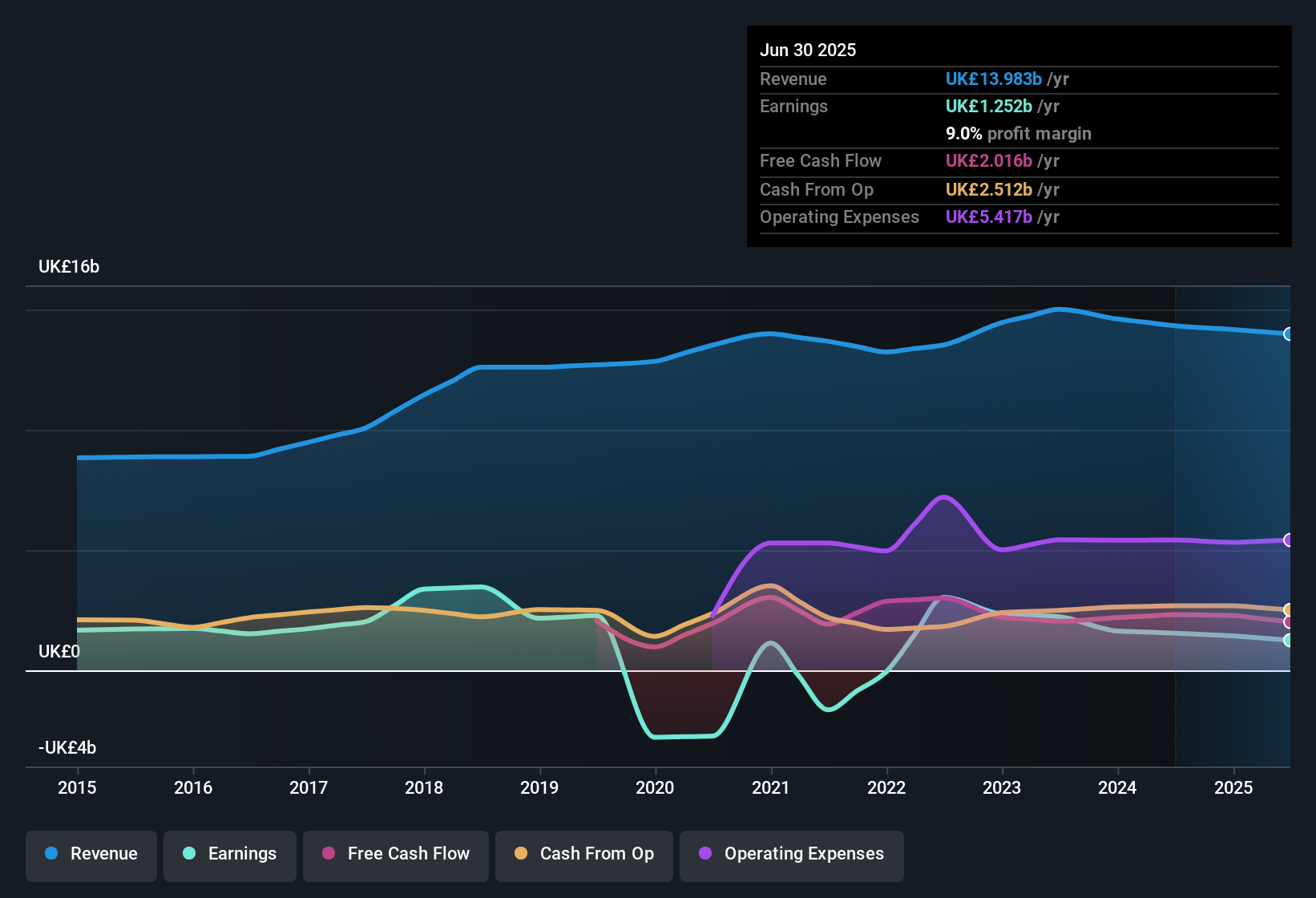
Task: Click the UK£13.983b revenue value
Action: click(993, 79)
